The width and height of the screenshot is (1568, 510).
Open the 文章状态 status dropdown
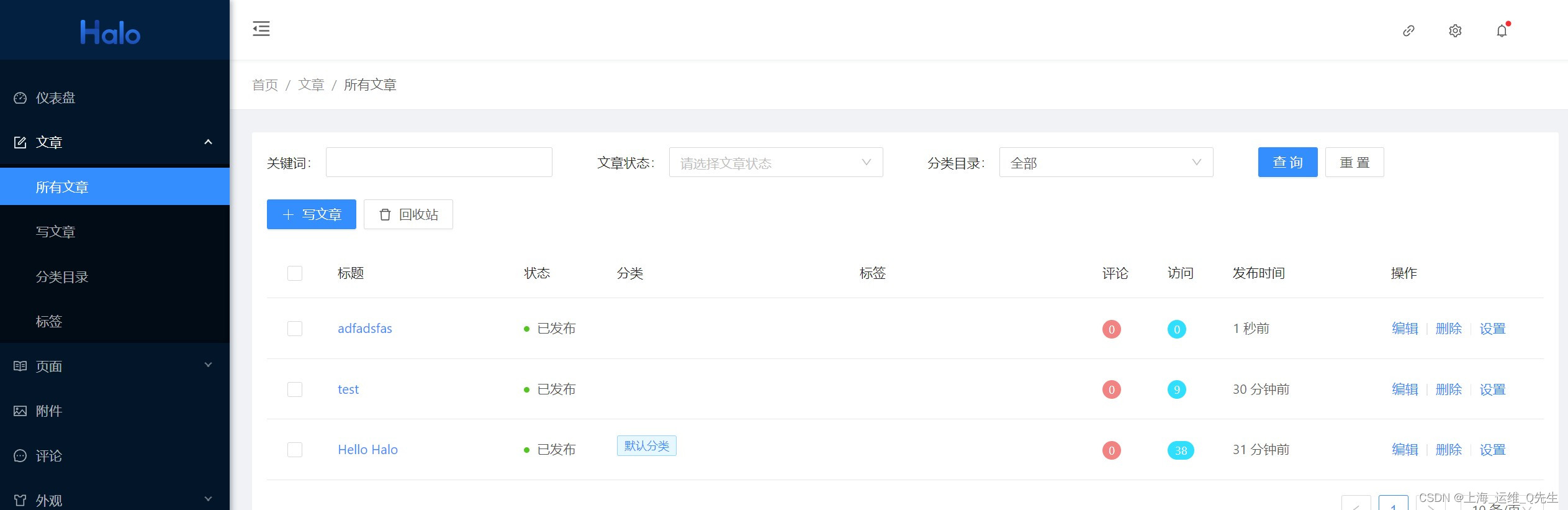coord(776,162)
